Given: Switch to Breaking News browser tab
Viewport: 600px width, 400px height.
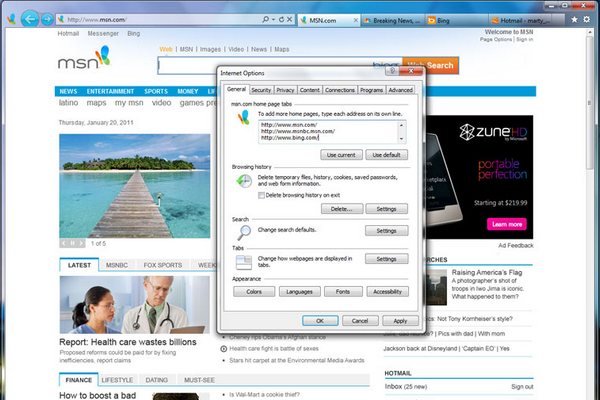Looking at the screenshot, I should coord(392,21).
